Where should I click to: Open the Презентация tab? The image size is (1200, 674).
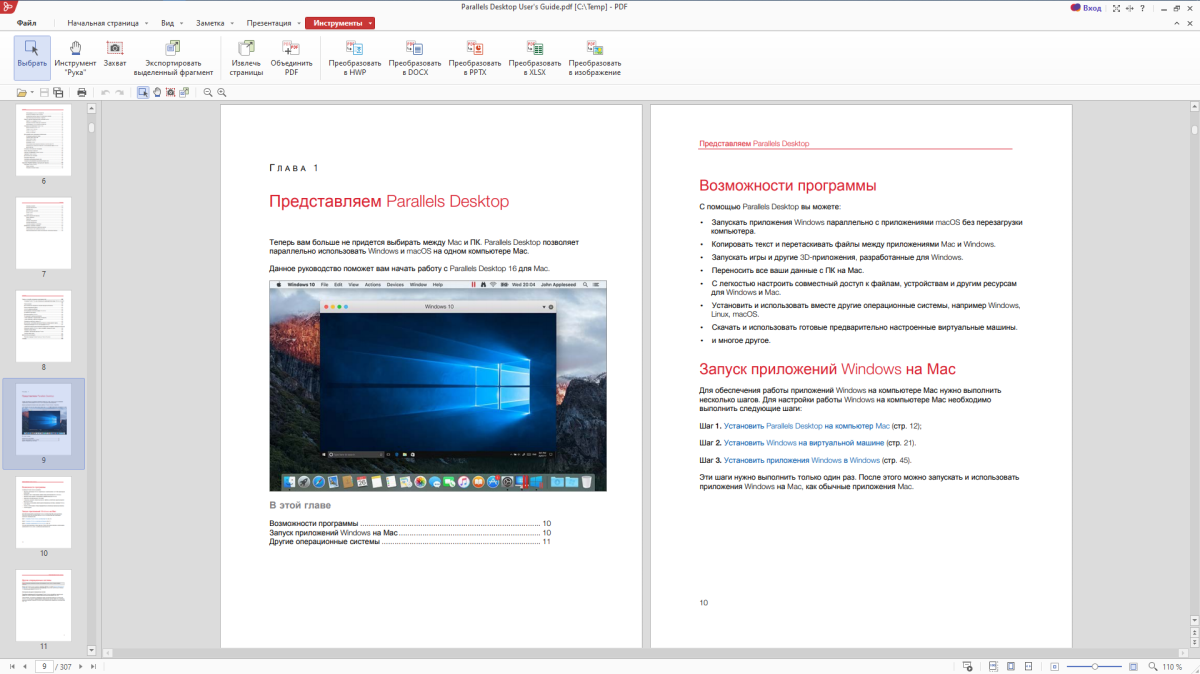pyautogui.click(x=268, y=22)
